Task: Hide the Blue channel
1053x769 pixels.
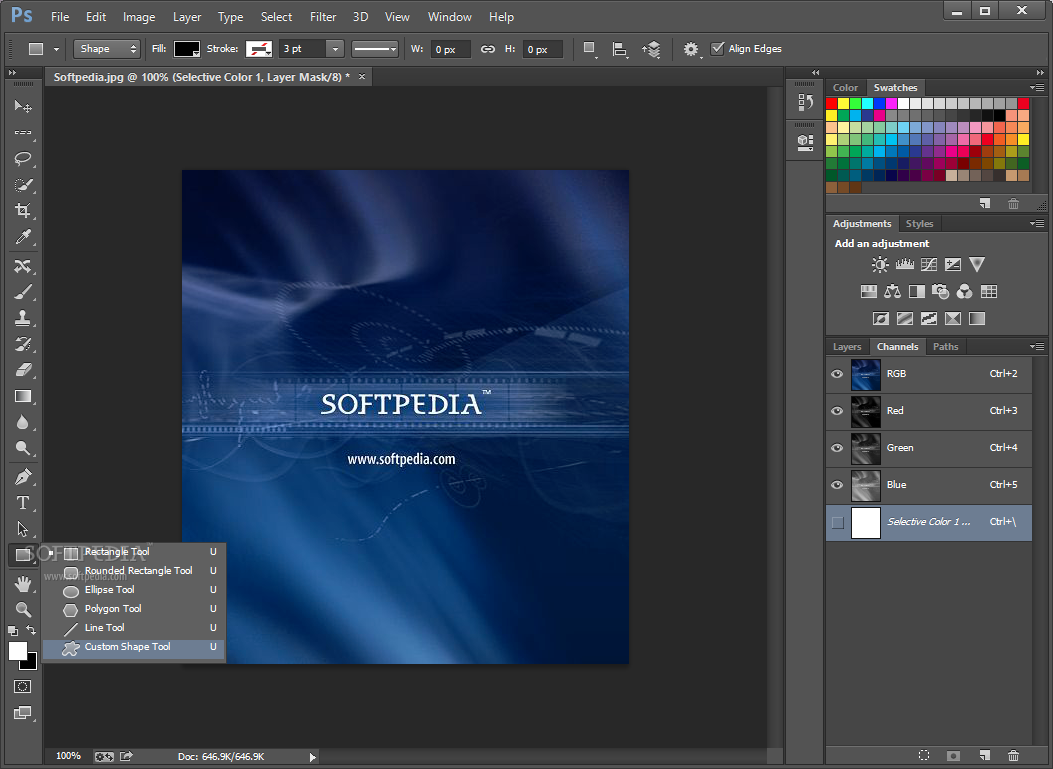Action: click(837, 485)
